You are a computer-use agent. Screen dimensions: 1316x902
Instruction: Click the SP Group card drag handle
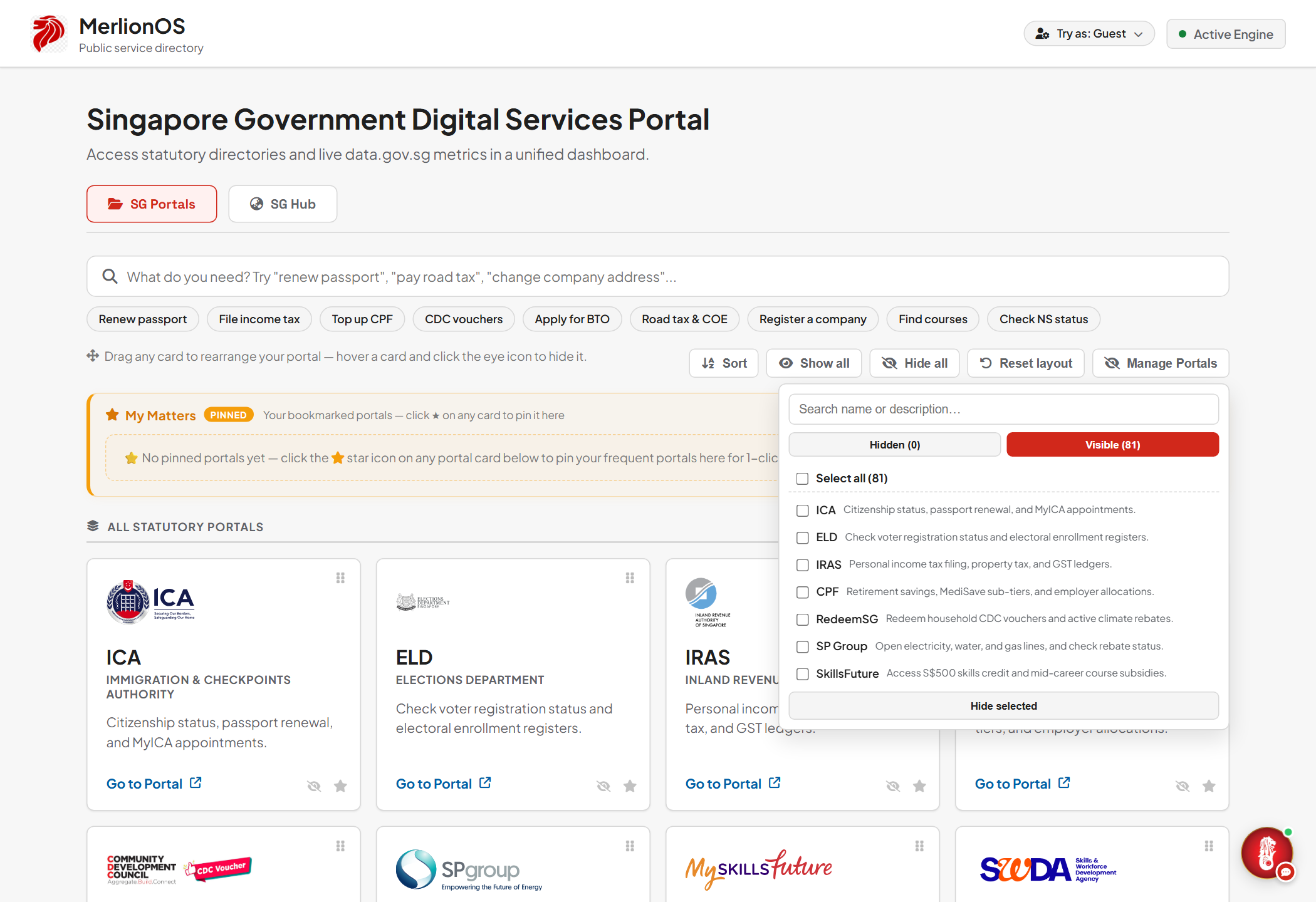(630, 846)
